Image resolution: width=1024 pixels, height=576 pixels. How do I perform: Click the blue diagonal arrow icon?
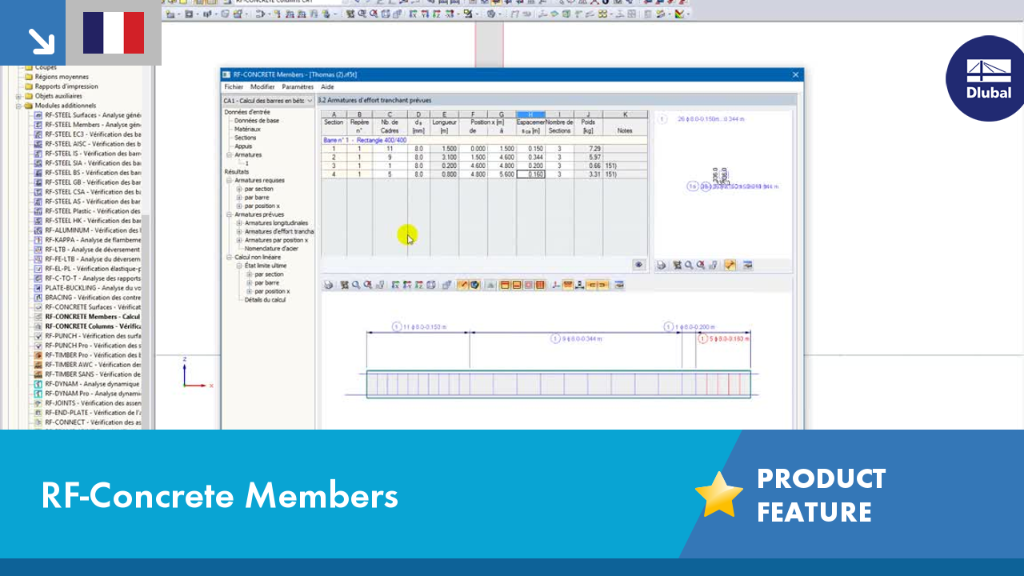point(41,41)
